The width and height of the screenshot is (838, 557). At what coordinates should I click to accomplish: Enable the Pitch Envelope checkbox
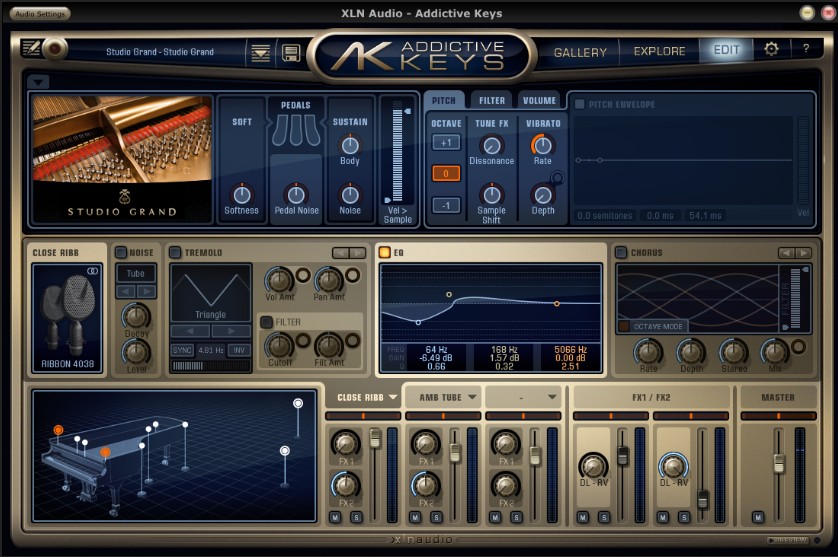[579, 104]
